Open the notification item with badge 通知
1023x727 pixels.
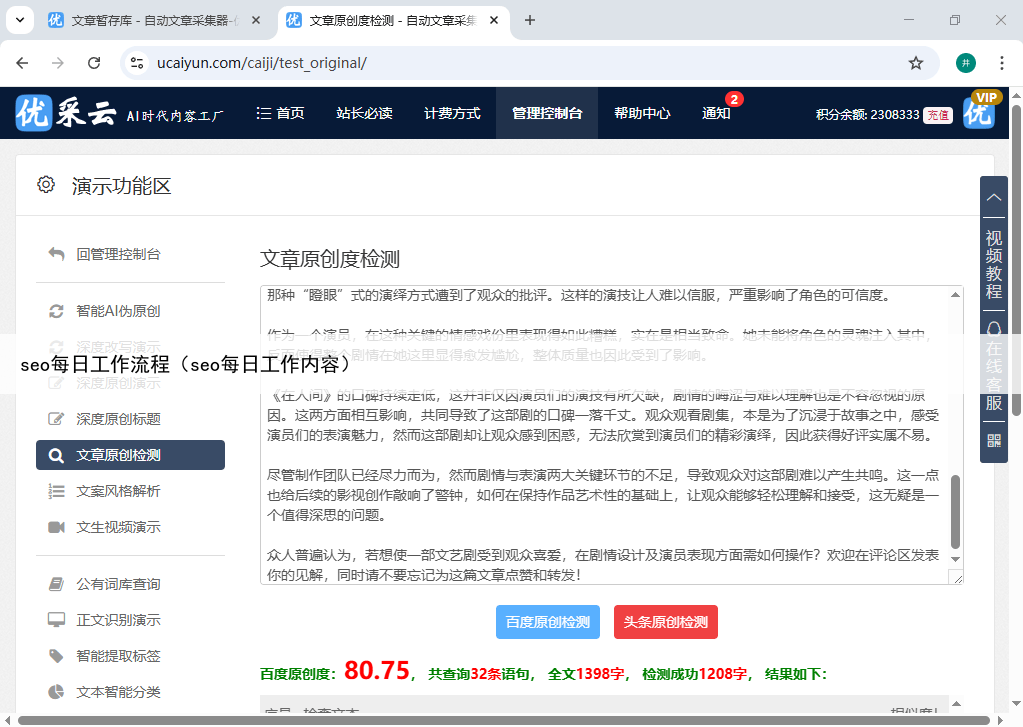point(716,114)
